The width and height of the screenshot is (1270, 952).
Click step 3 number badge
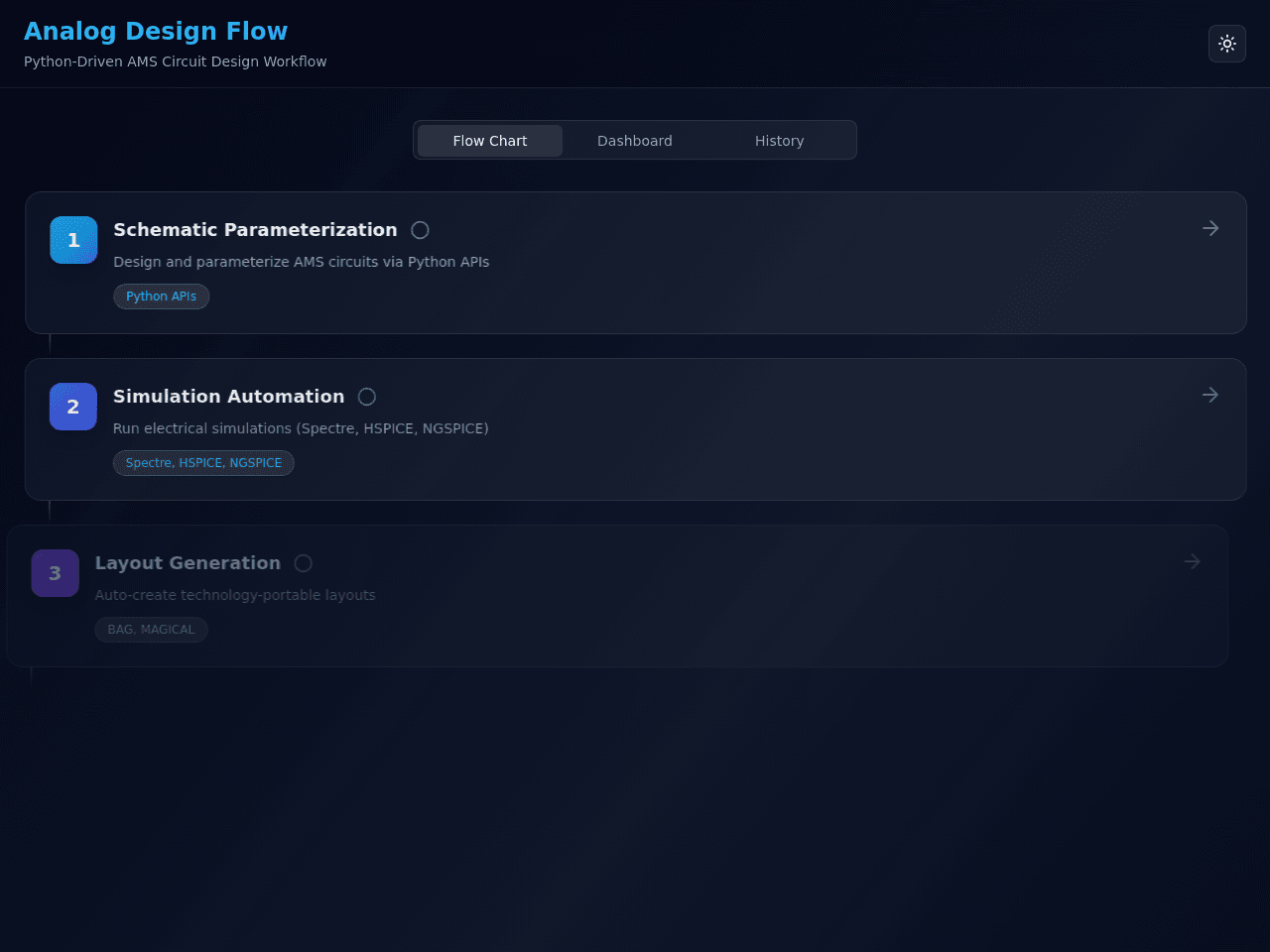pyautogui.click(x=56, y=573)
